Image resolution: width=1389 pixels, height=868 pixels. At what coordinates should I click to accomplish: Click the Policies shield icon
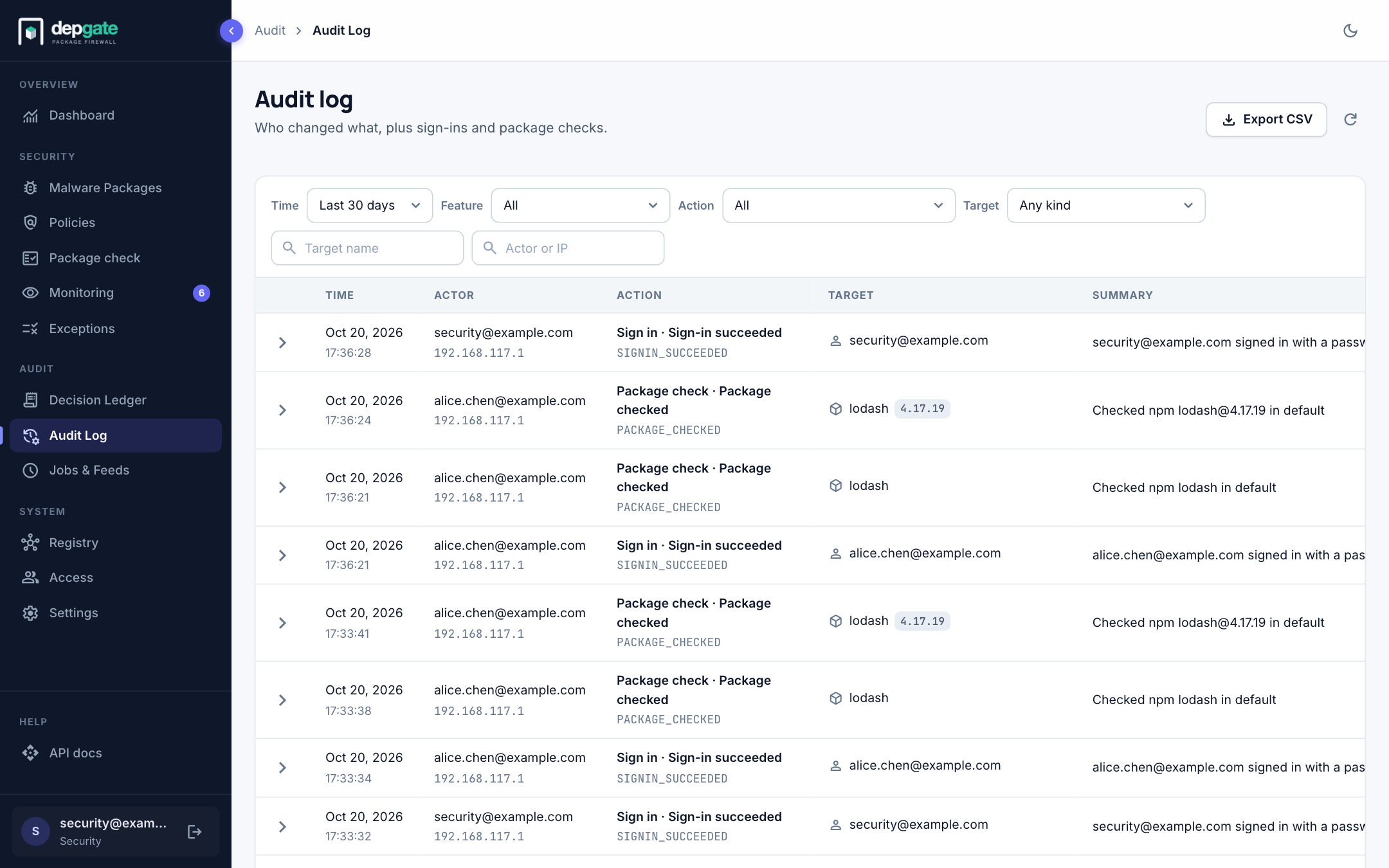(30, 222)
